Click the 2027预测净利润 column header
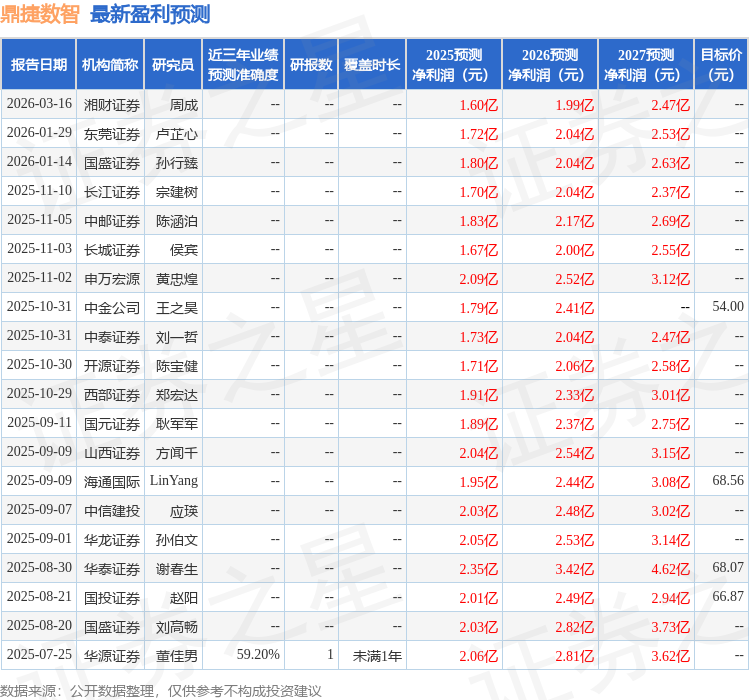 coord(646,65)
